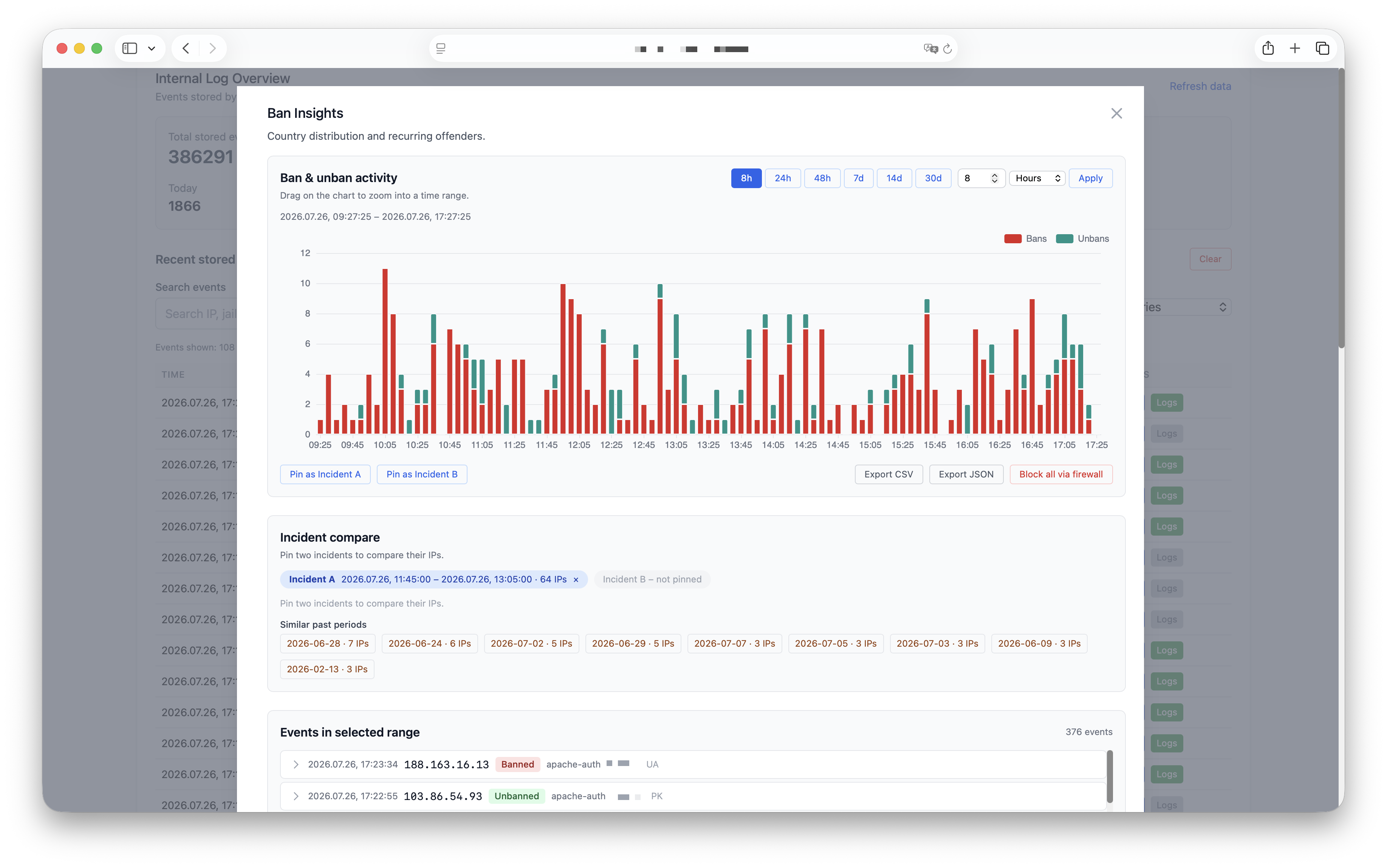This screenshot has height=868, width=1387.
Task: Click the Unbanned status badge
Action: 516,796
